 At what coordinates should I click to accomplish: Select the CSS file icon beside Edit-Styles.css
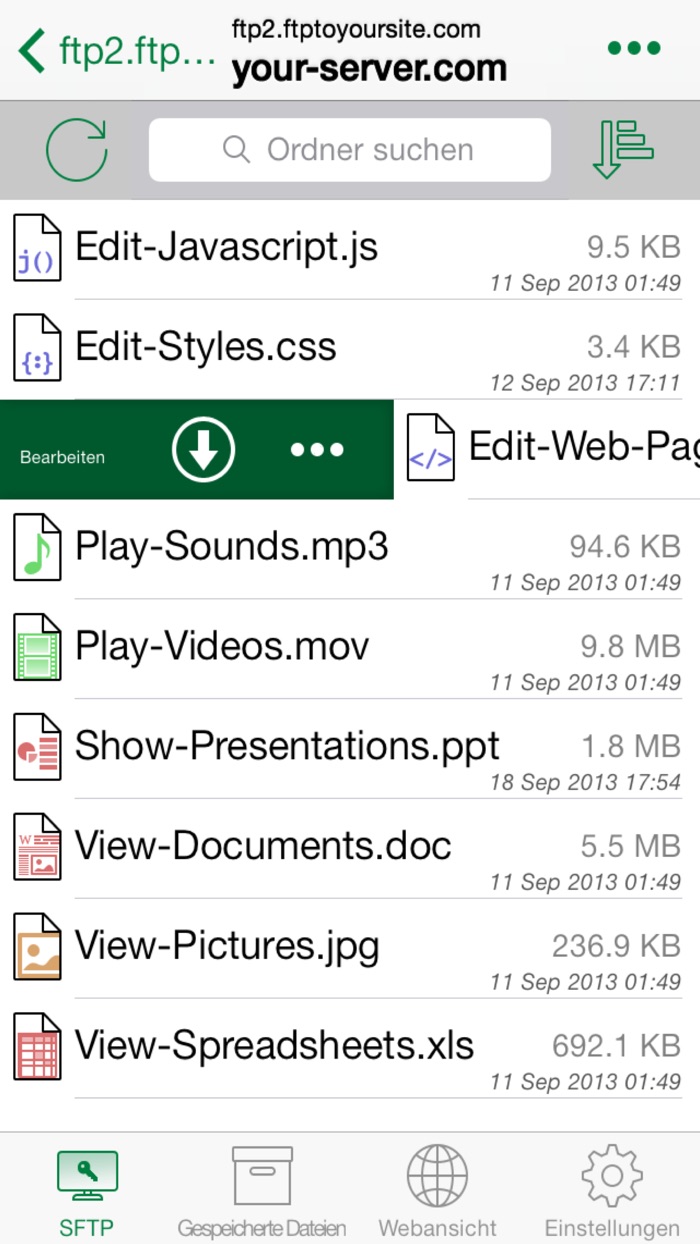point(37,348)
